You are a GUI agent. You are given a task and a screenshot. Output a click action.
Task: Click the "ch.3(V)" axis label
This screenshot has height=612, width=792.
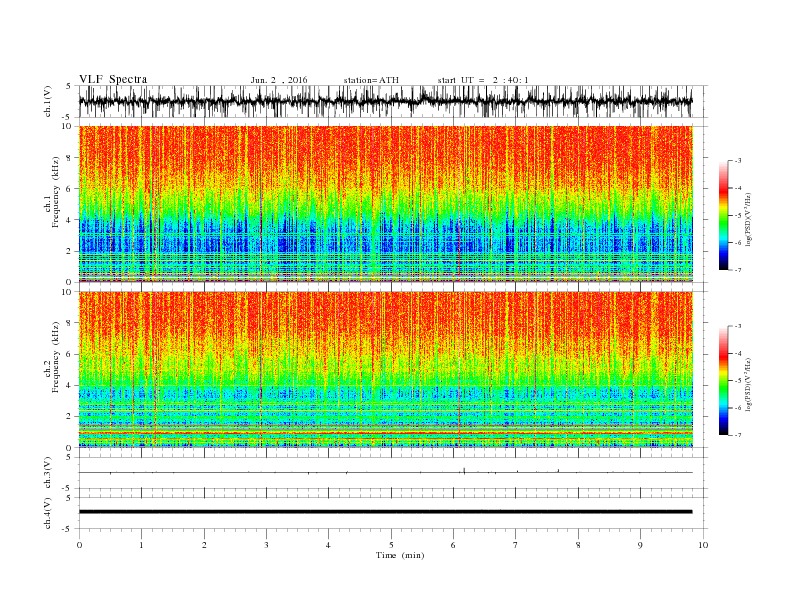click(x=48, y=473)
